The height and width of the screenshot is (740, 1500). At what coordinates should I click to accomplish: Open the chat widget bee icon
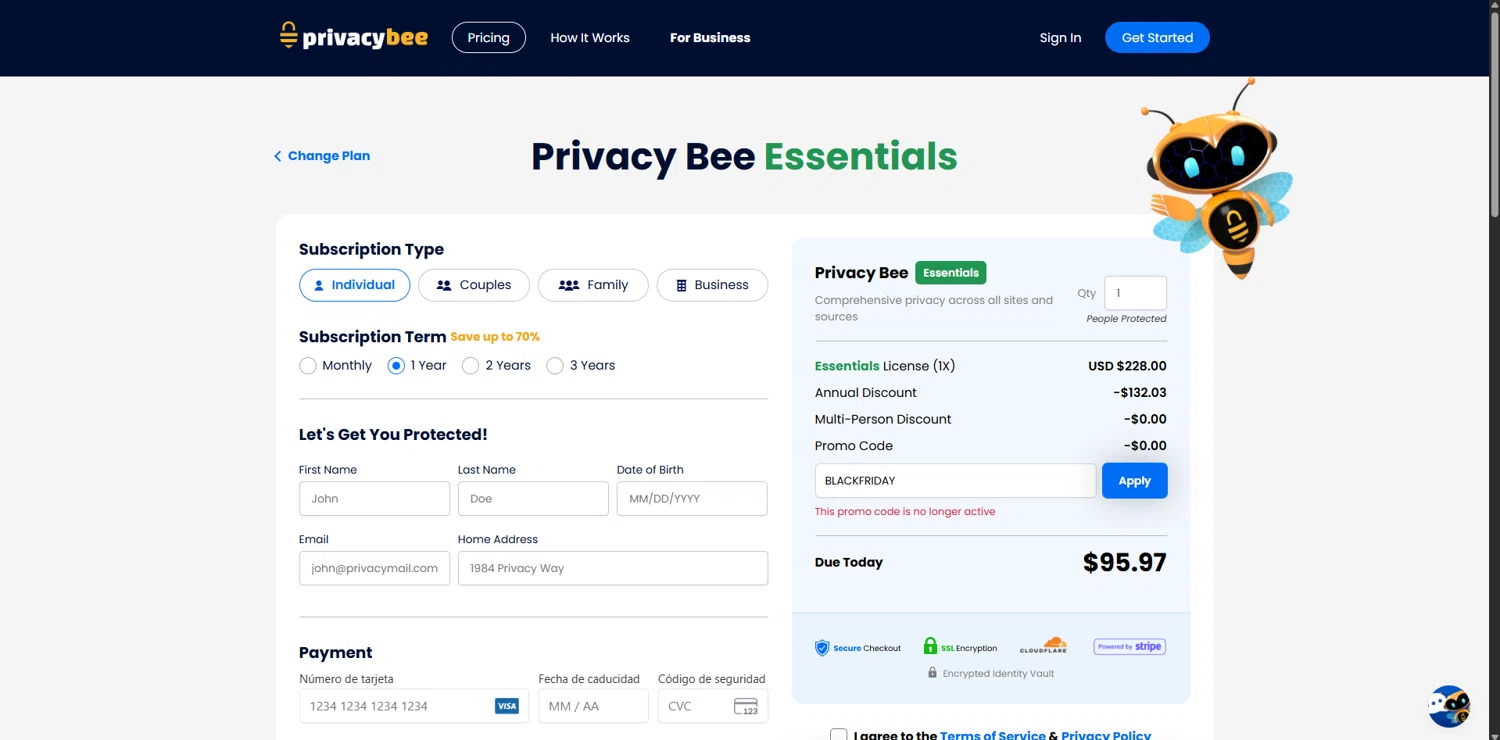pyautogui.click(x=1449, y=706)
